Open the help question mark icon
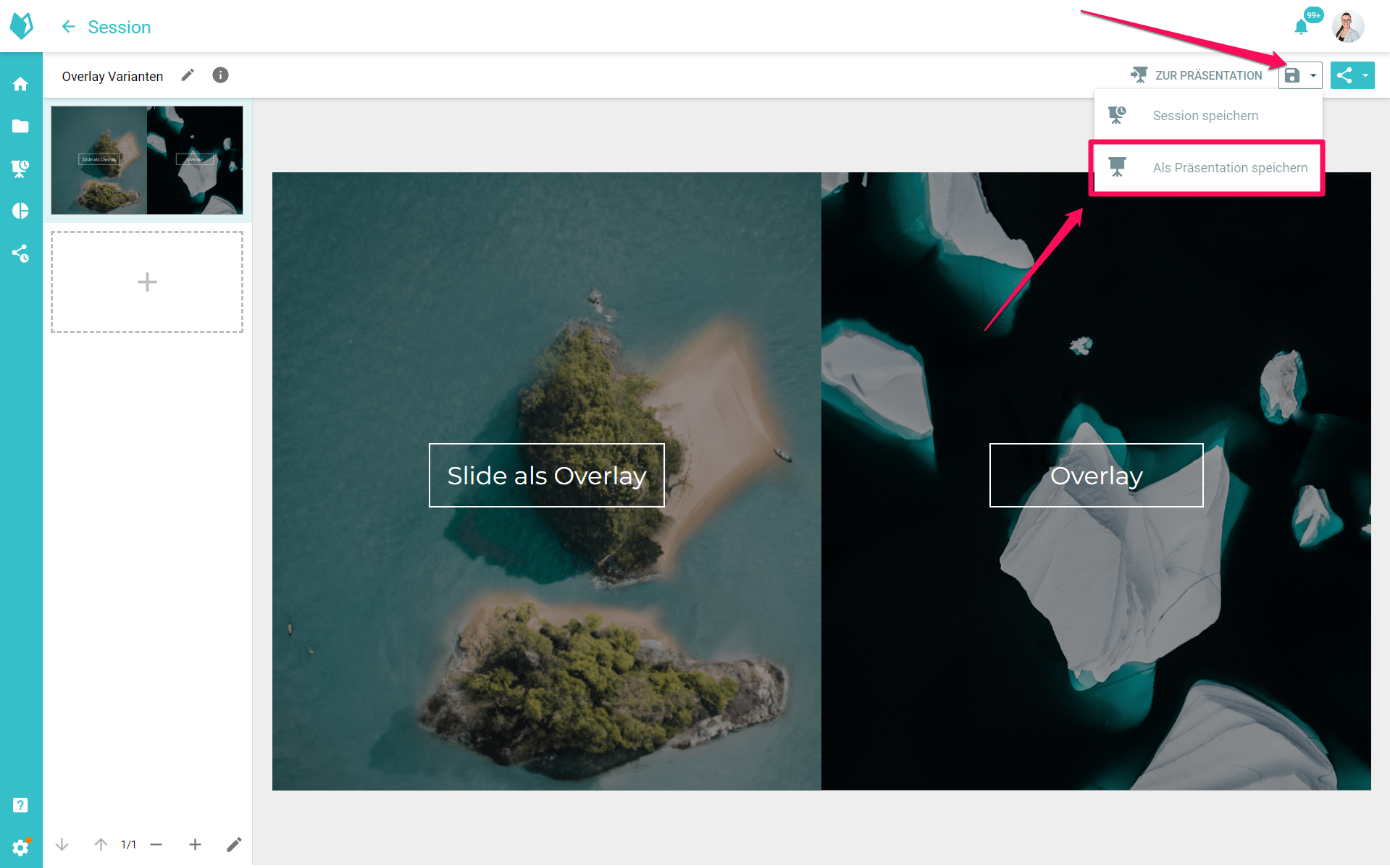 click(20, 805)
